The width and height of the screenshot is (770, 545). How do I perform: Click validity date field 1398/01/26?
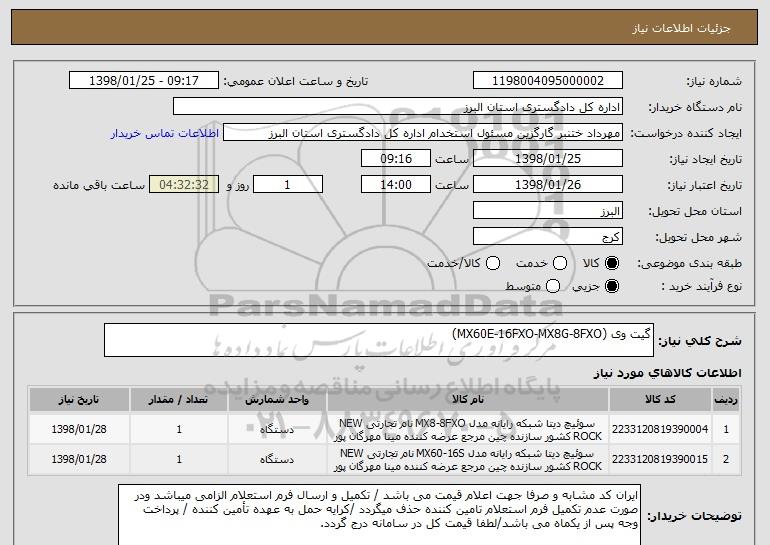548,185
